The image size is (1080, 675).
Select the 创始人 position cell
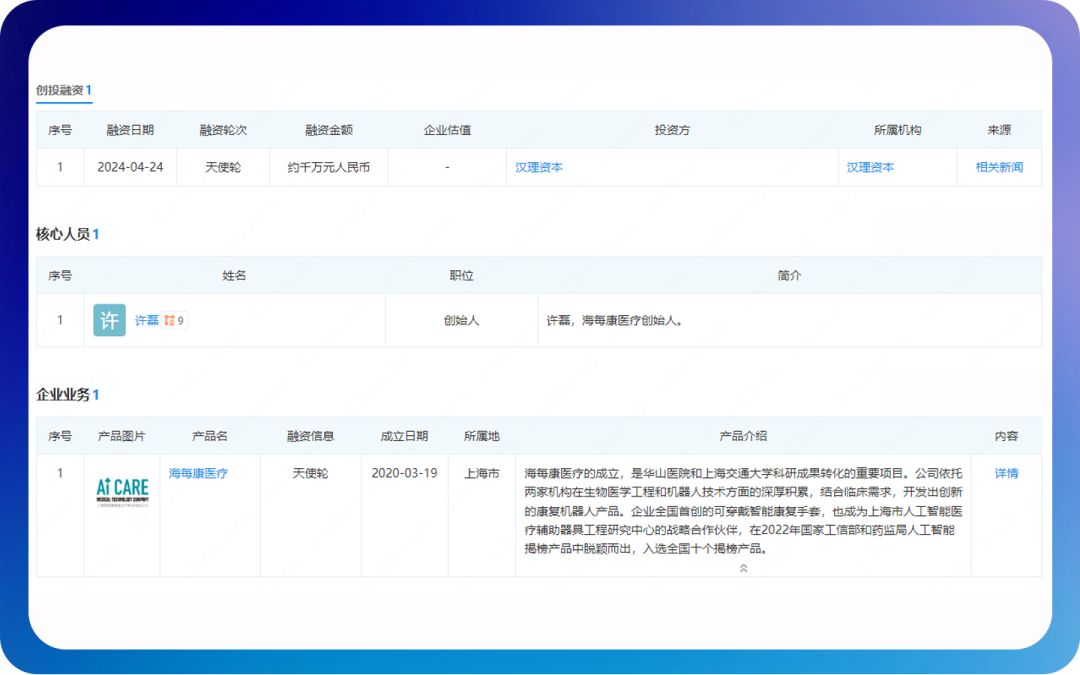(461, 320)
